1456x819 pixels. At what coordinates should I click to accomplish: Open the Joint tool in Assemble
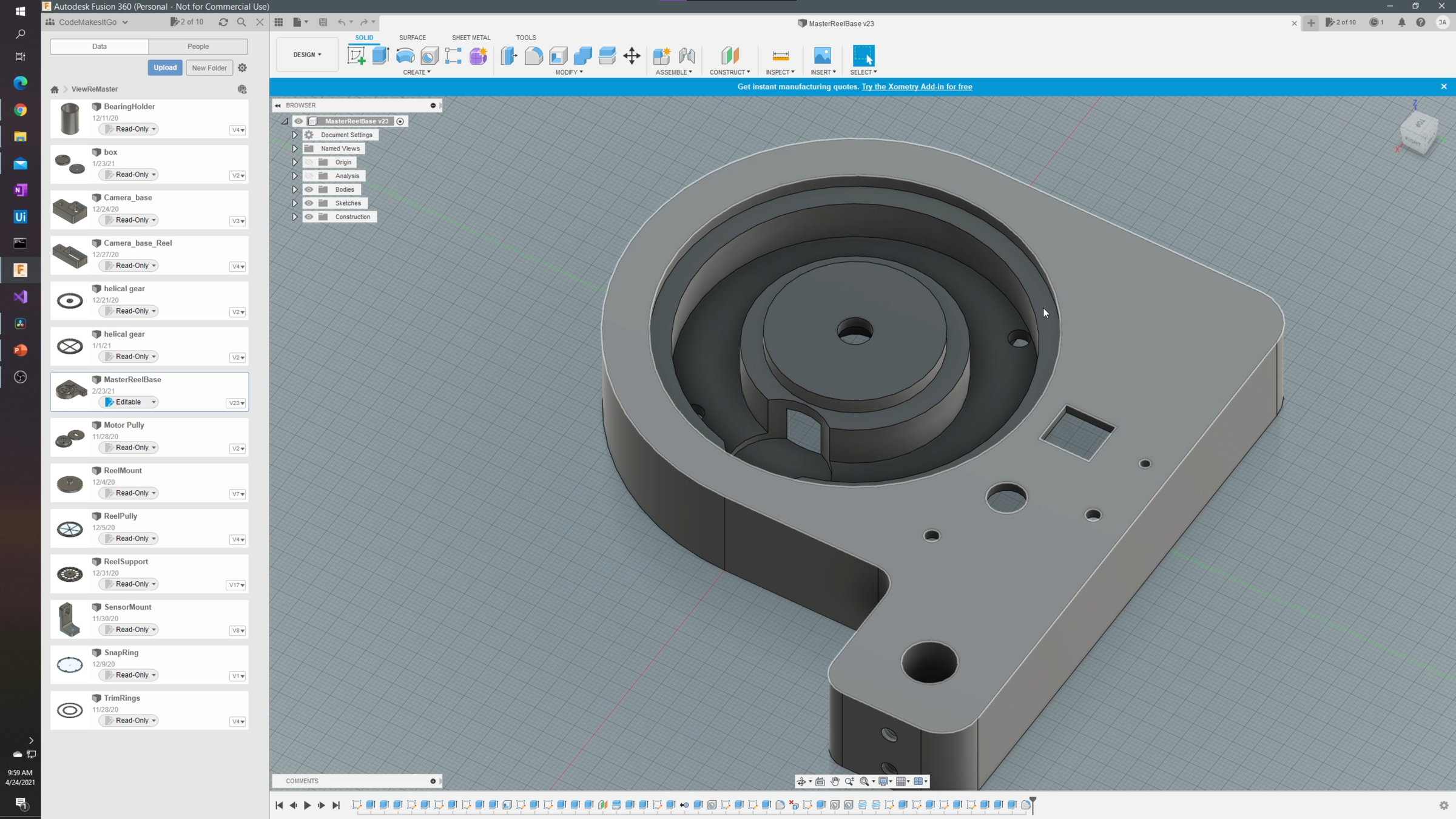tap(687, 56)
